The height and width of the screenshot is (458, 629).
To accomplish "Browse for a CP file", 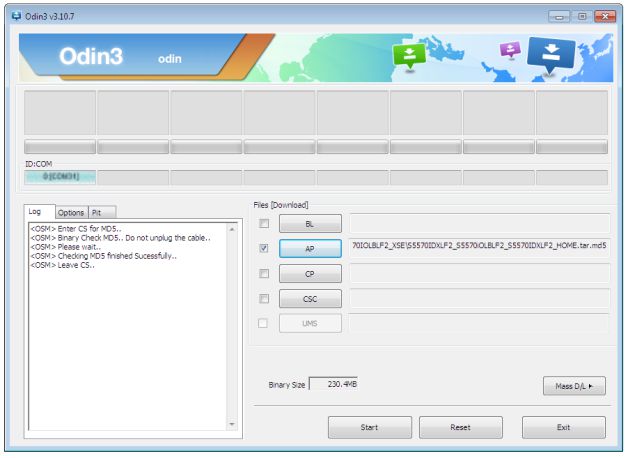I will pos(310,274).
